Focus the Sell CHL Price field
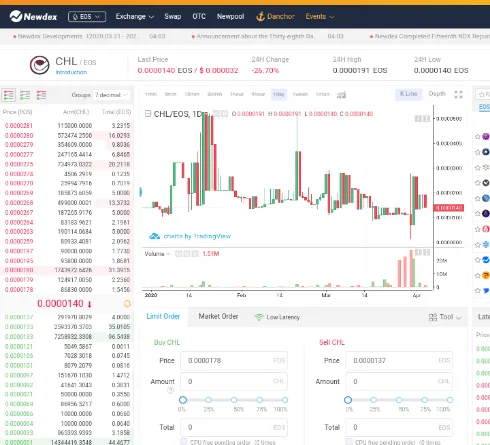 [x=399, y=360]
